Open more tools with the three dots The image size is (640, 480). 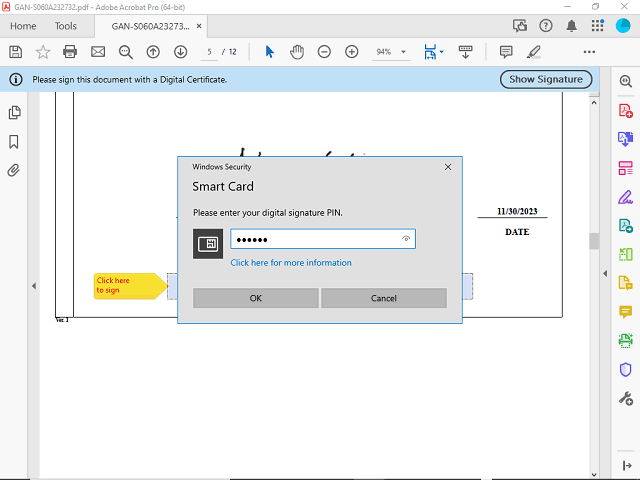tap(589, 52)
